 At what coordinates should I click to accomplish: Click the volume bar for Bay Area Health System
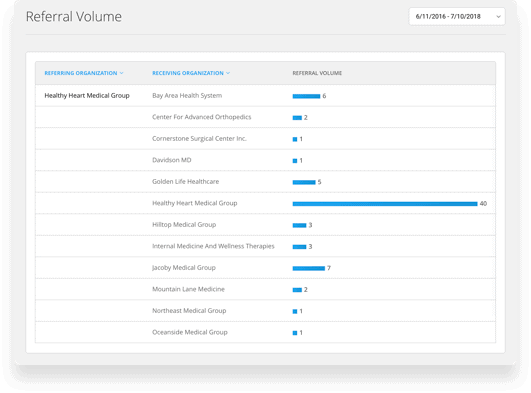(306, 96)
